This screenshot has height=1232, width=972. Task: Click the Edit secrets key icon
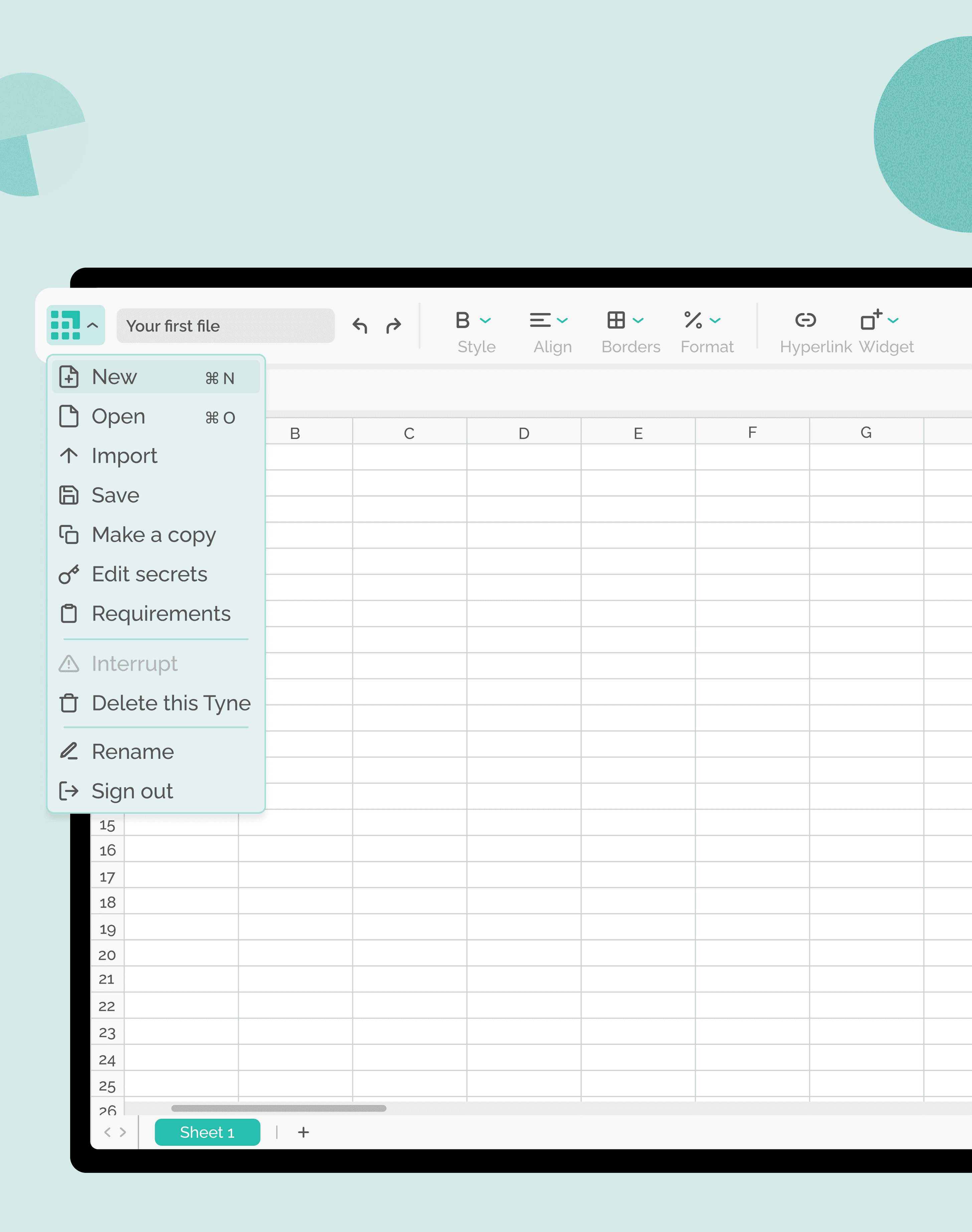point(69,574)
